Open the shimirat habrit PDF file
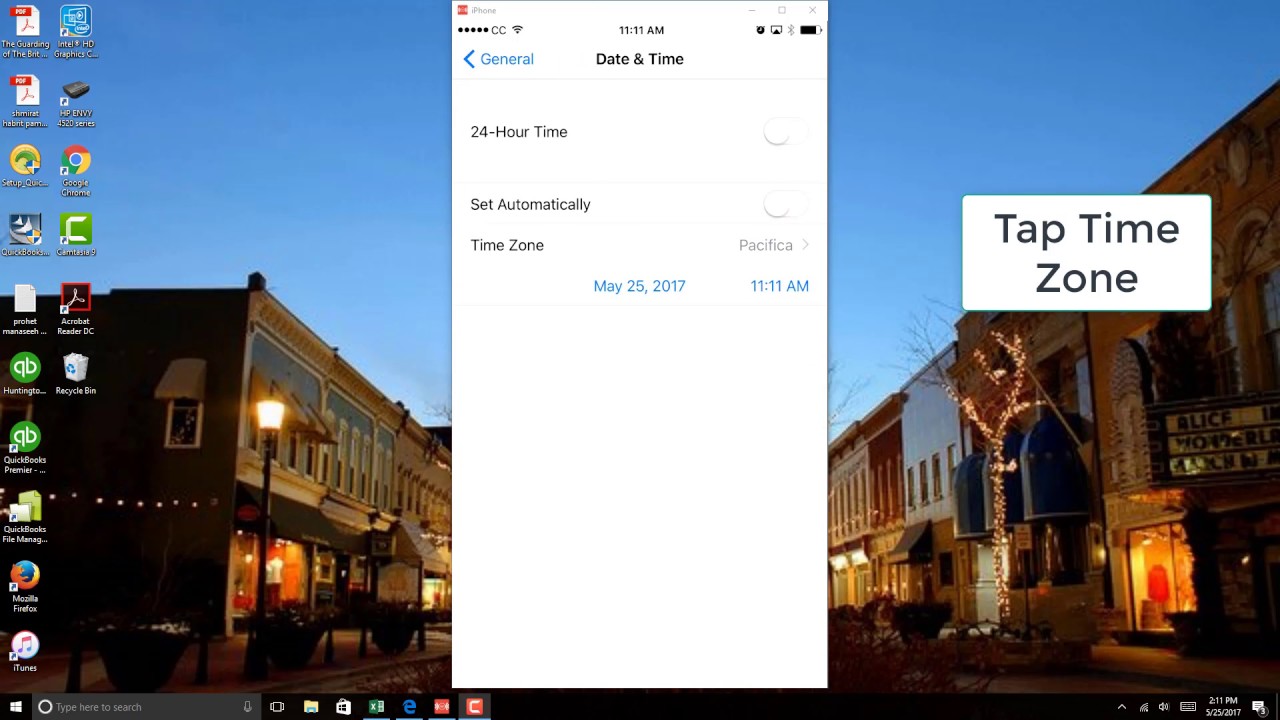Image resolution: width=1280 pixels, height=720 pixels. [x=25, y=102]
